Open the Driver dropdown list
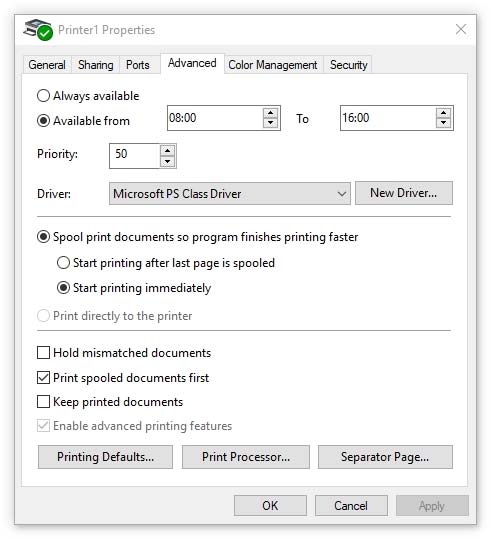Screen dimensions: 491x539 pyautogui.click(x=230, y=194)
